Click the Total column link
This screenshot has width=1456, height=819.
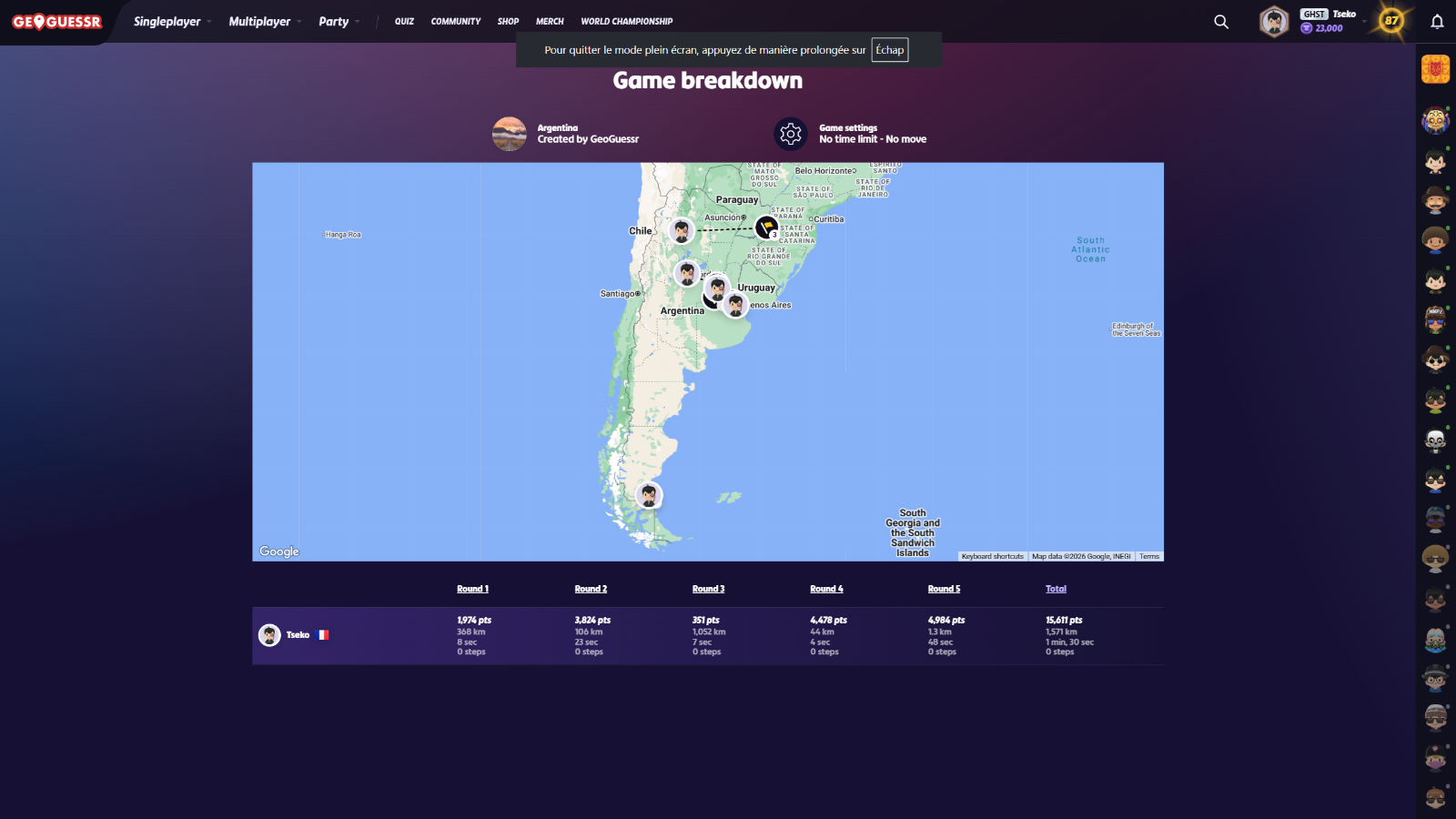pos(1056,589)
